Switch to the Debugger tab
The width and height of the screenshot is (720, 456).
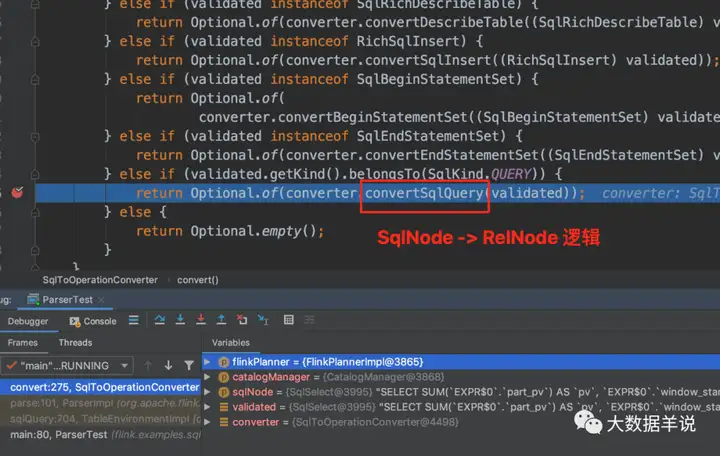[x=28, y=321]
